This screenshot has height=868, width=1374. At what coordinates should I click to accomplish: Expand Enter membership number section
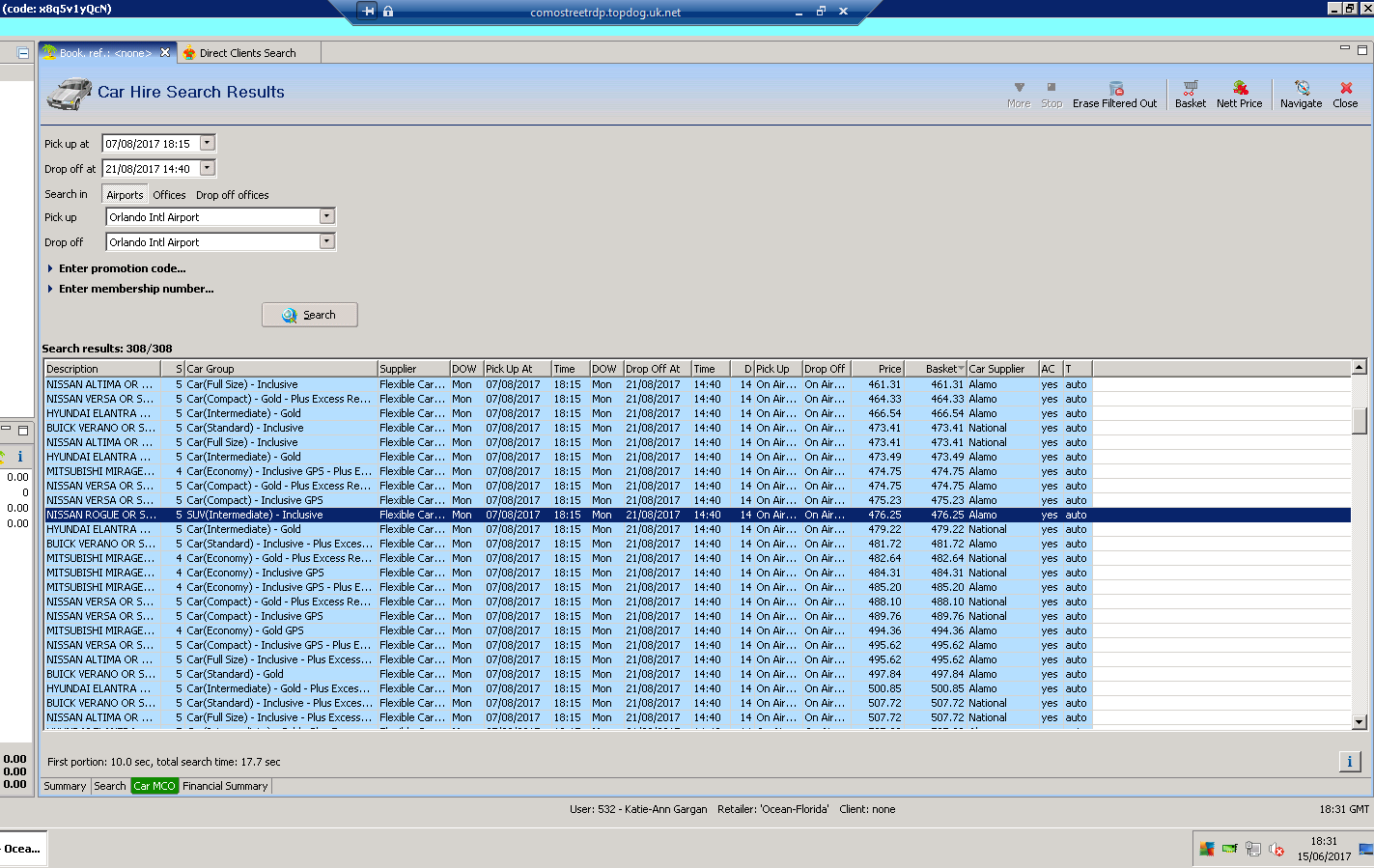click(x=135, y=289)
